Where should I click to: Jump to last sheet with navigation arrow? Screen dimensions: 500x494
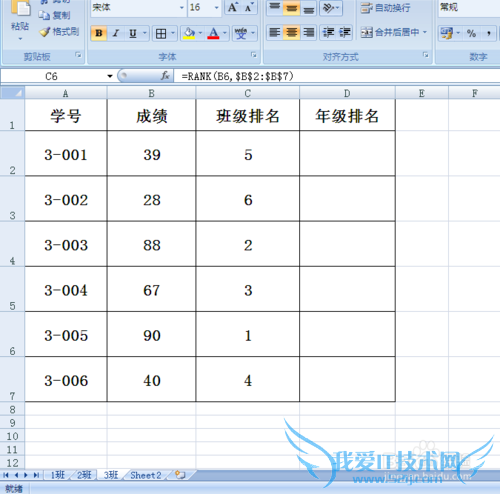[x=36, y=475]
